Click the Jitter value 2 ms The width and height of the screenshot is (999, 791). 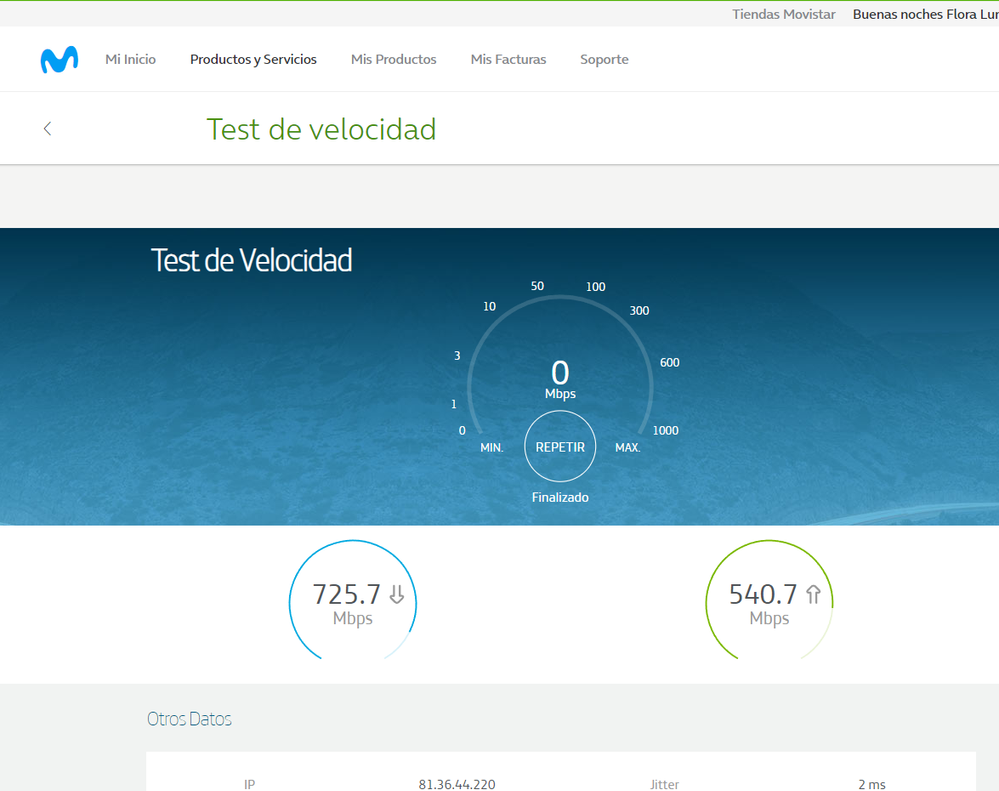tap(871, 784)
